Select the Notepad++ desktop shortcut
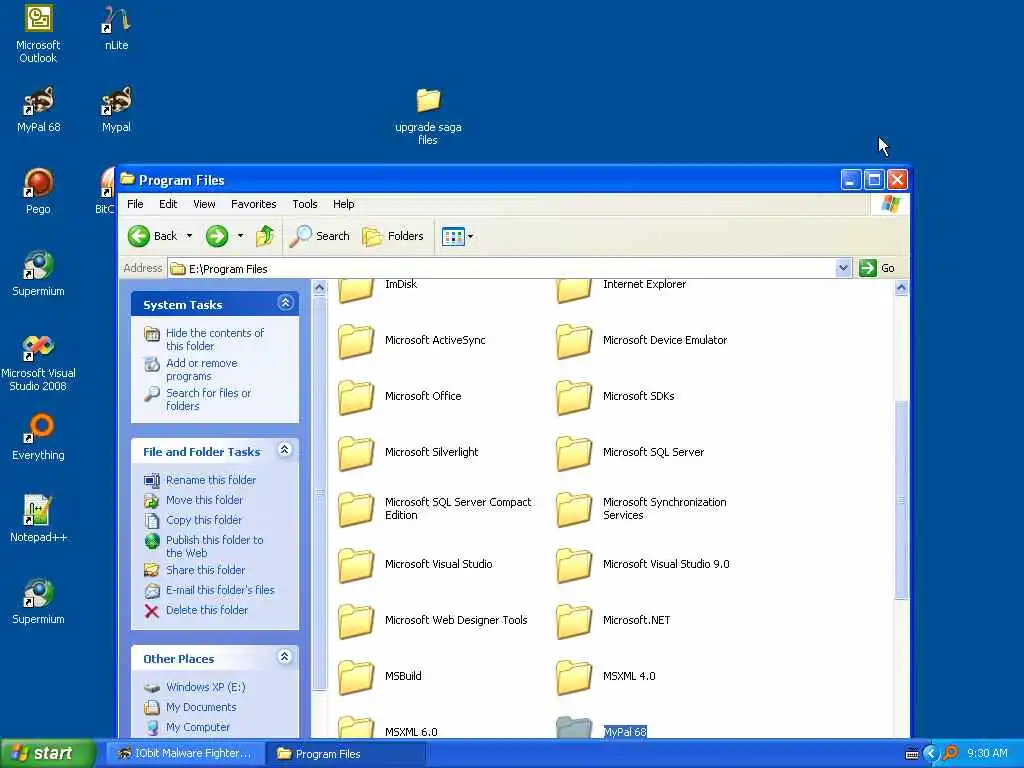1024x768 pixels. click(x=38, y=519)
